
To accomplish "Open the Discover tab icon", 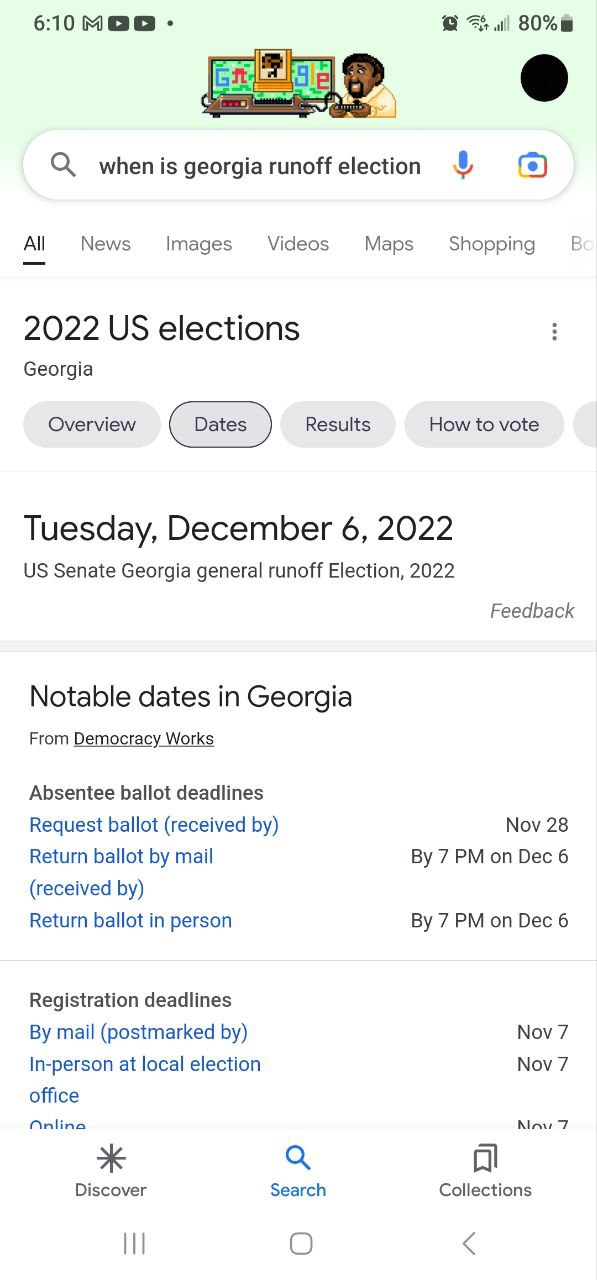I will (x=111, y=1158).
